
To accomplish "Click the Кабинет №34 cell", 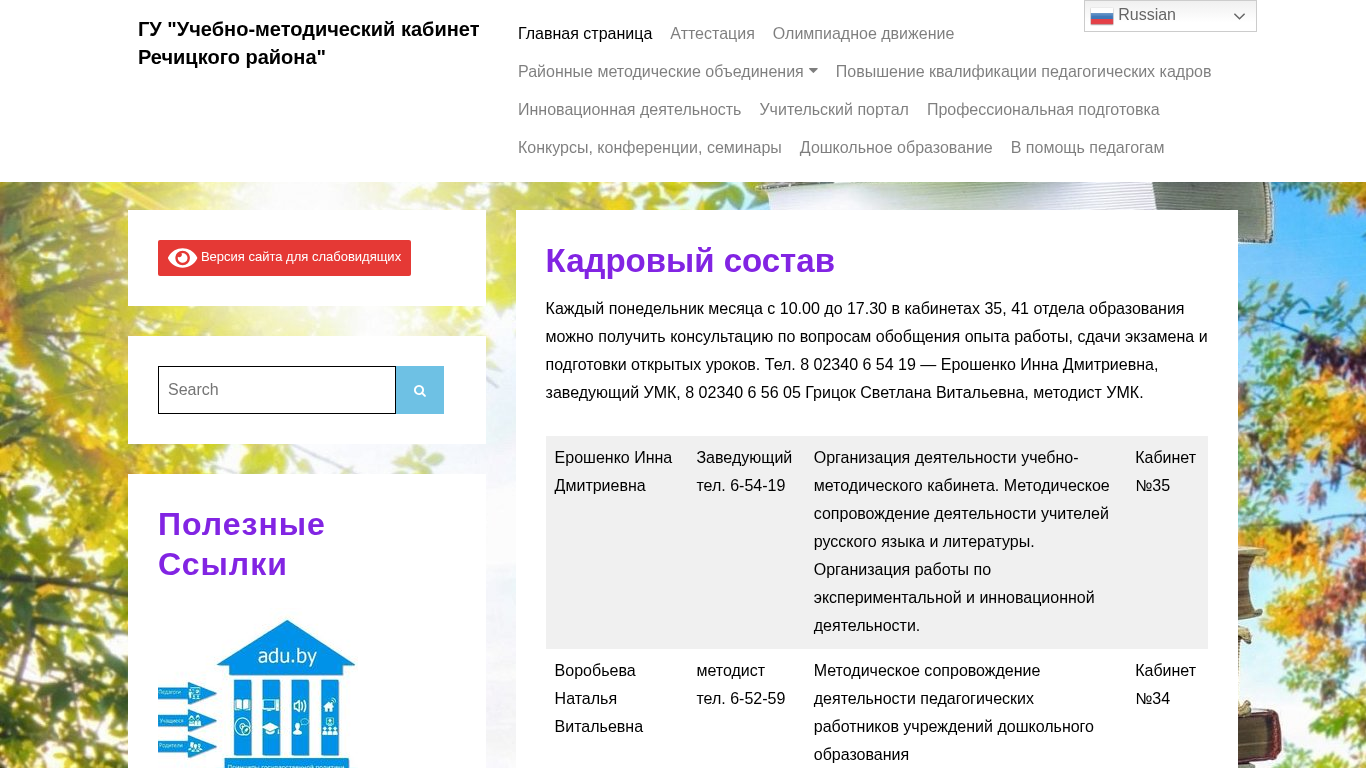I will tap(1167, 709).
